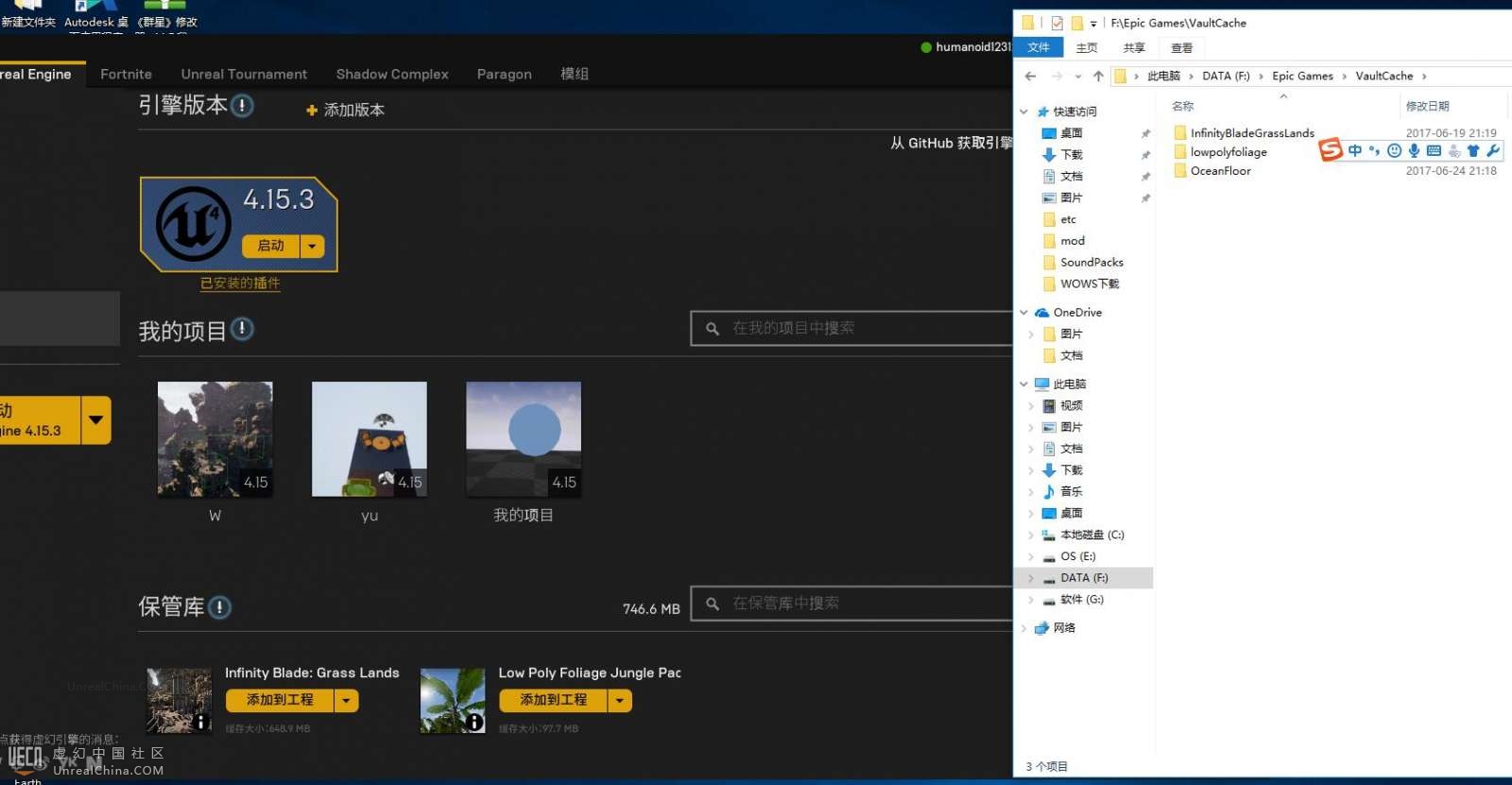Click the Explorer up-one-level arrow

tap(1097, 76)
